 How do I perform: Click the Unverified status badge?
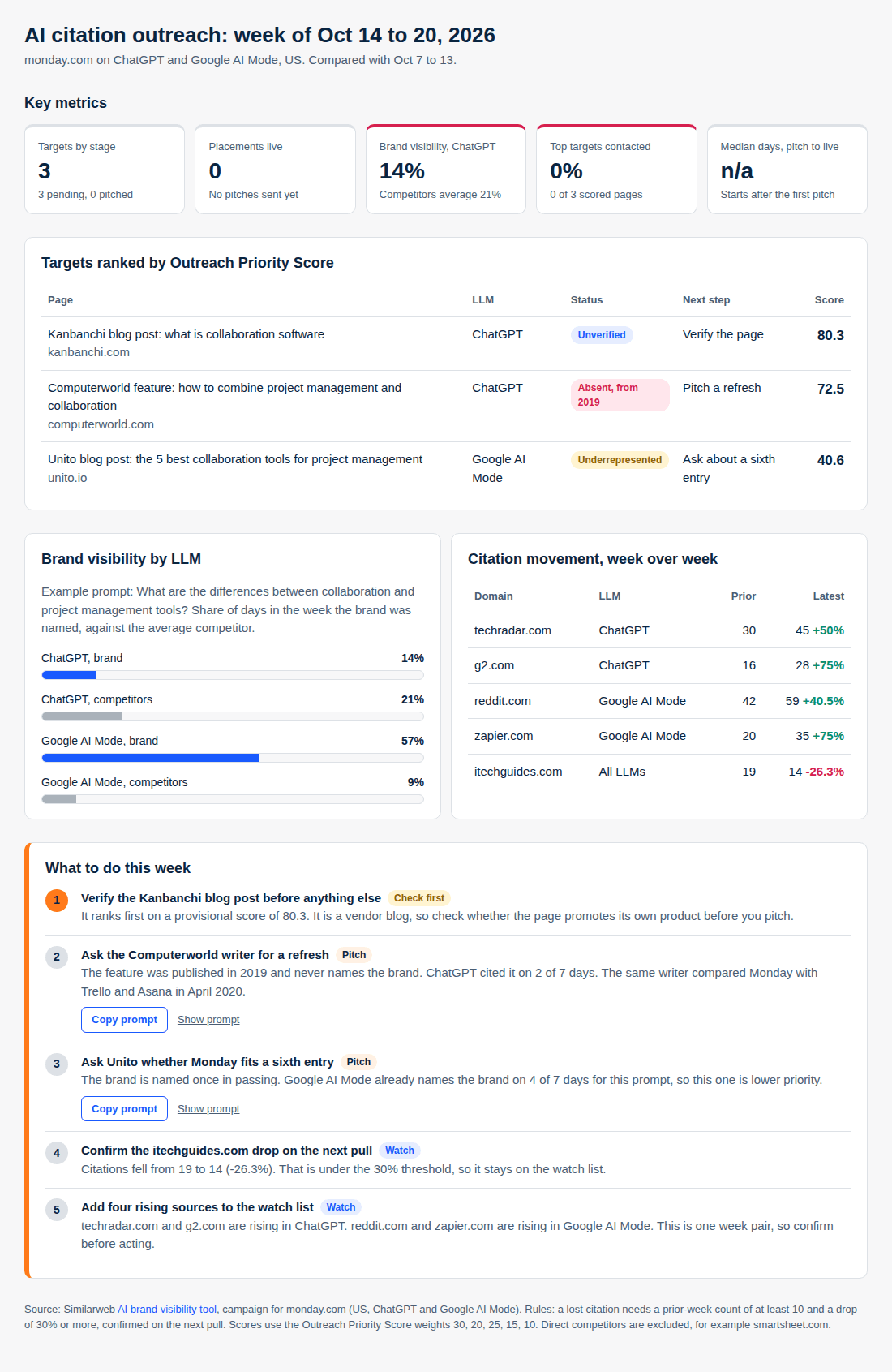(x=602, y=335)
